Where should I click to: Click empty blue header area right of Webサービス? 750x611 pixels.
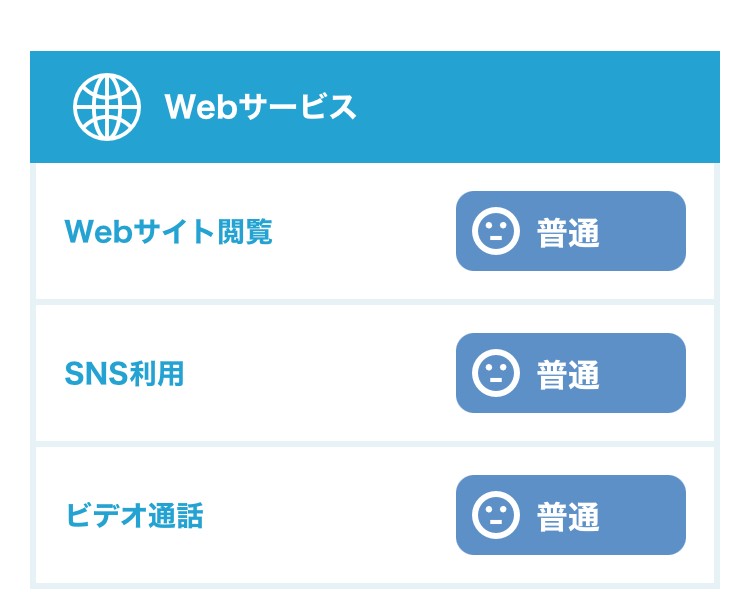point(540,107)
